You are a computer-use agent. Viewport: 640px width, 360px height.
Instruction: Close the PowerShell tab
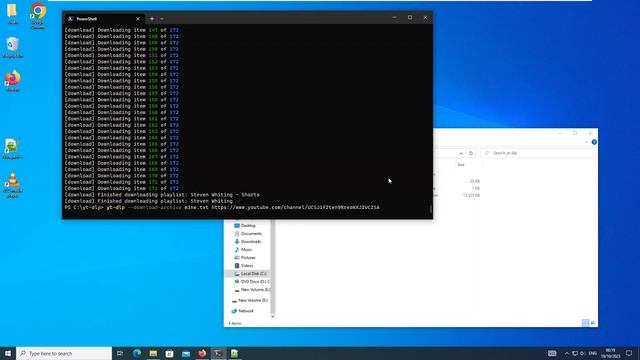[138, 19]
